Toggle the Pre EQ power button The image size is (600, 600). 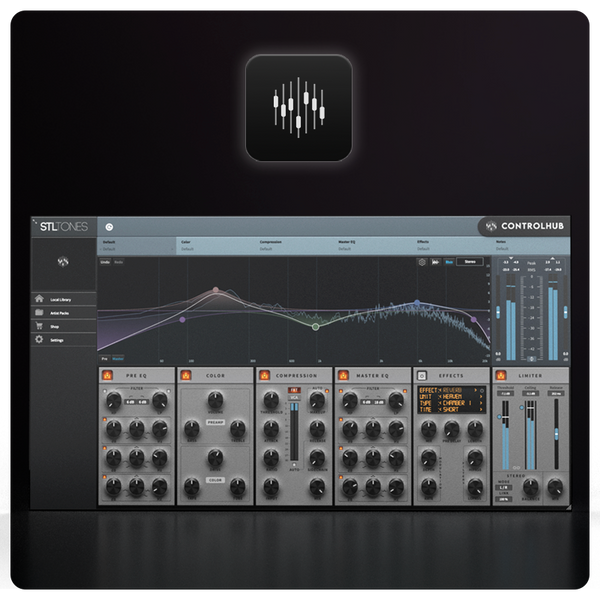click(x=108, y=375)
